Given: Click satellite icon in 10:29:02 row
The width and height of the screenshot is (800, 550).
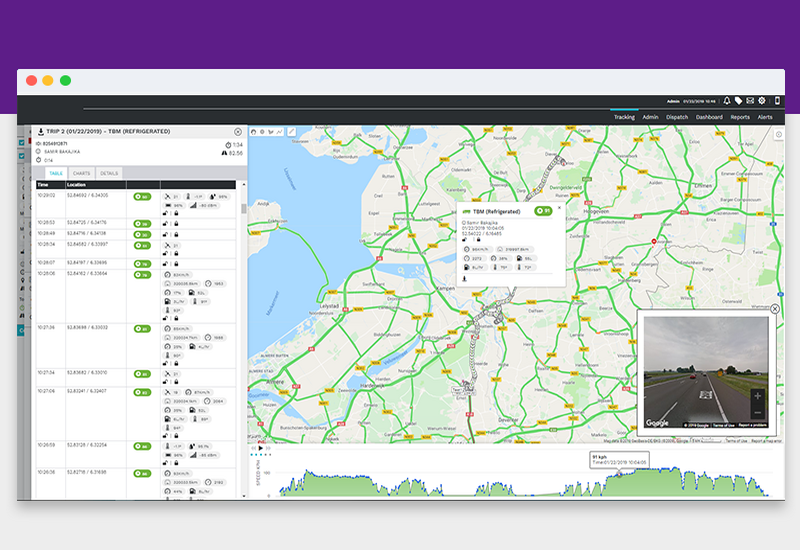Looking at the screenshot, I should tap(167, 196).
